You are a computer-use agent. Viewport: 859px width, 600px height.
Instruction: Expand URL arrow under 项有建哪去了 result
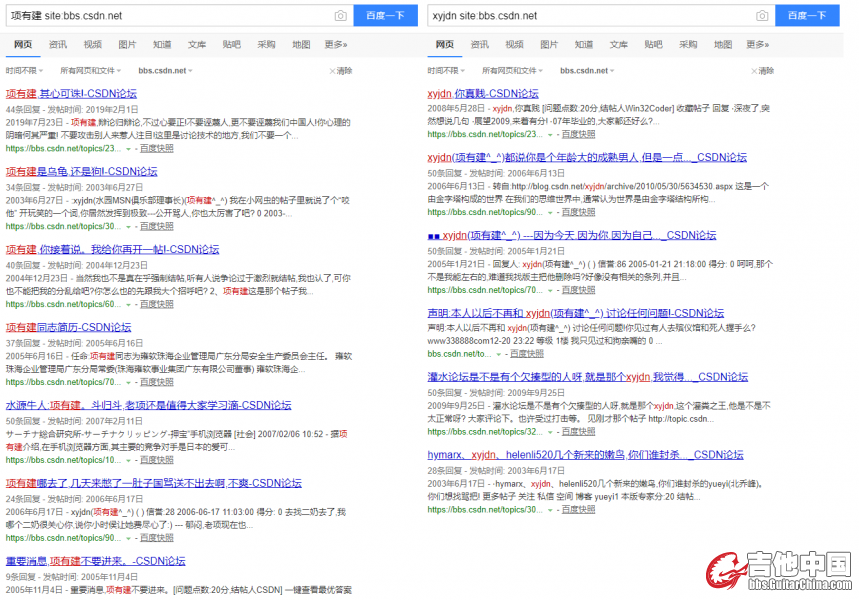[128, 538]
